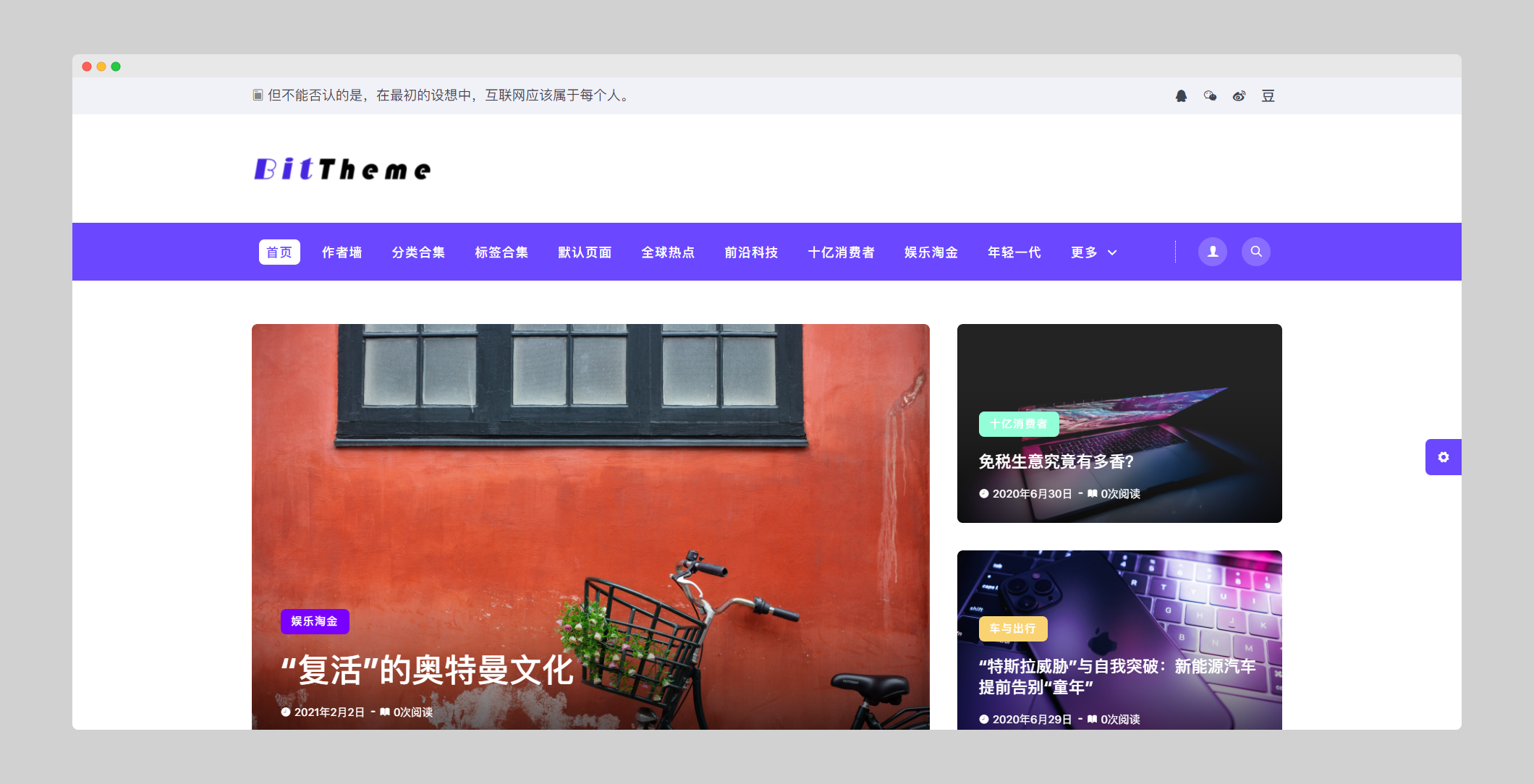The height and width of the screenshot is (784, 1534).
Task: Click the user account icon in navbar
Action: pyautogui.click(x=1213, y=252)
